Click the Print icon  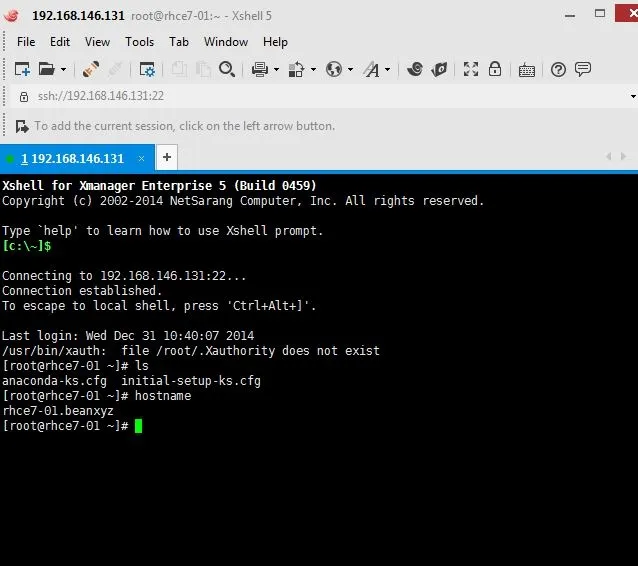click(260, 69)
